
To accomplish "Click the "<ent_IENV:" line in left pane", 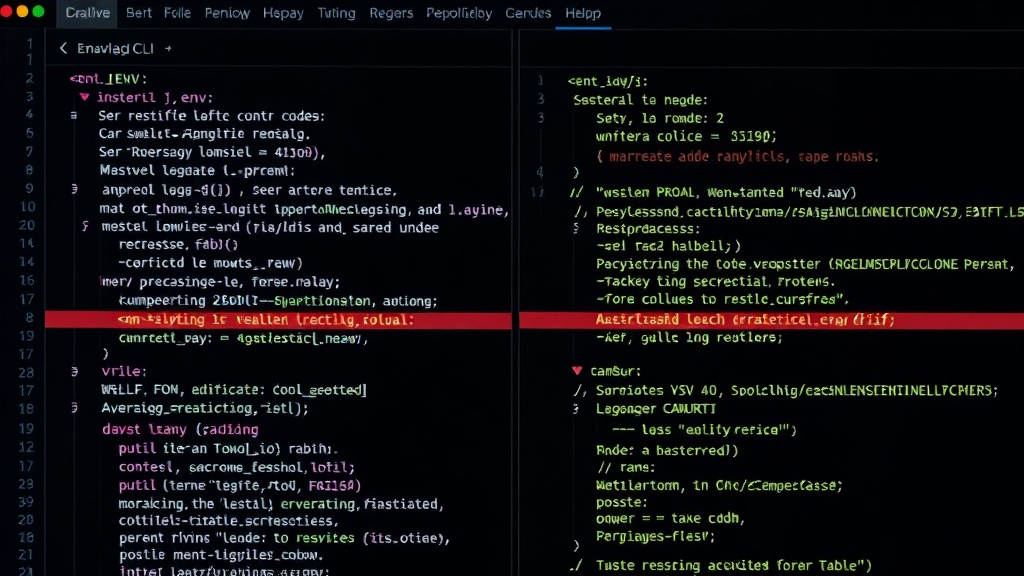I will [x=108, y=79].
